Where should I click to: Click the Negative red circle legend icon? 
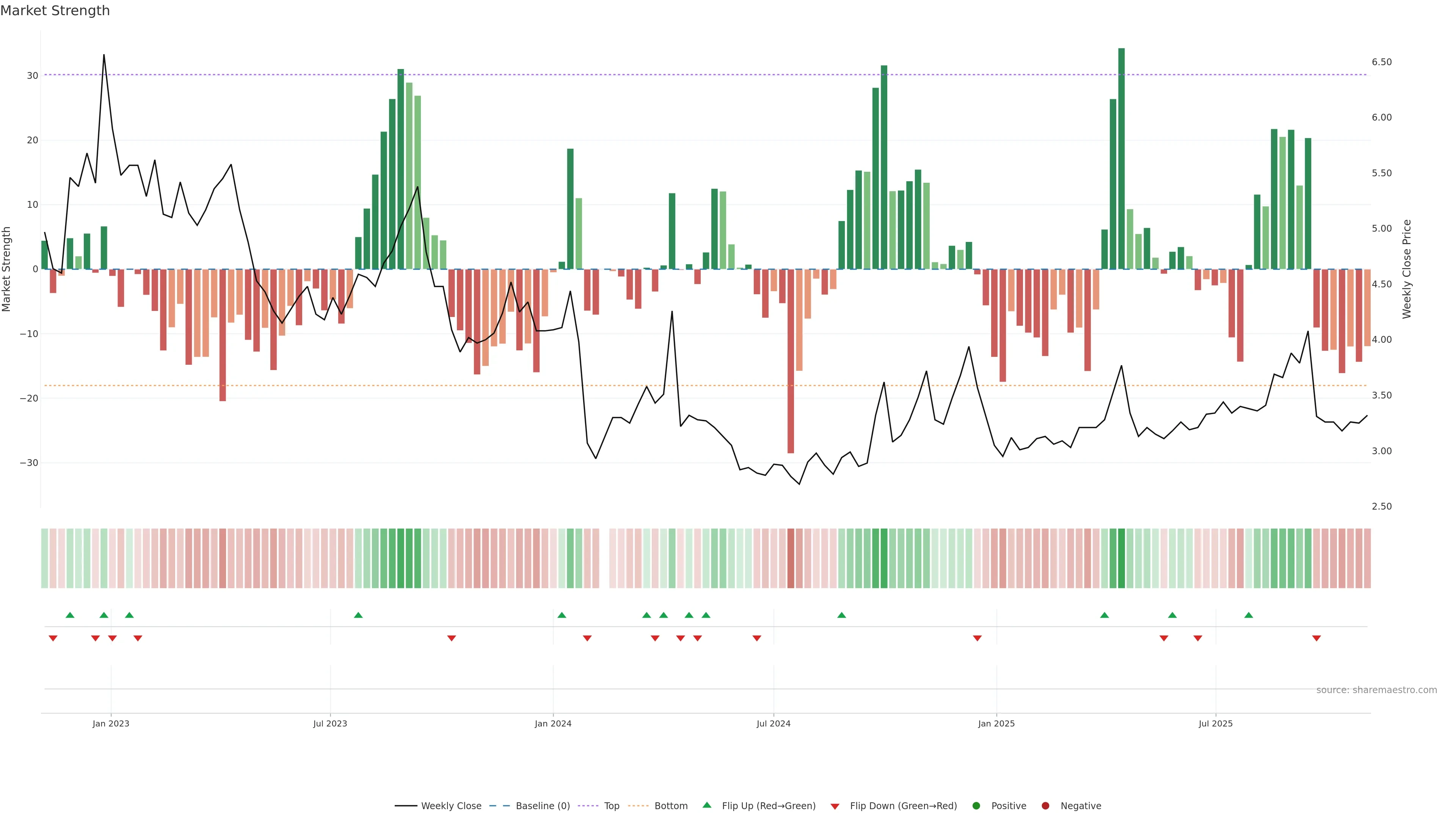click(x=1045, y=805)
